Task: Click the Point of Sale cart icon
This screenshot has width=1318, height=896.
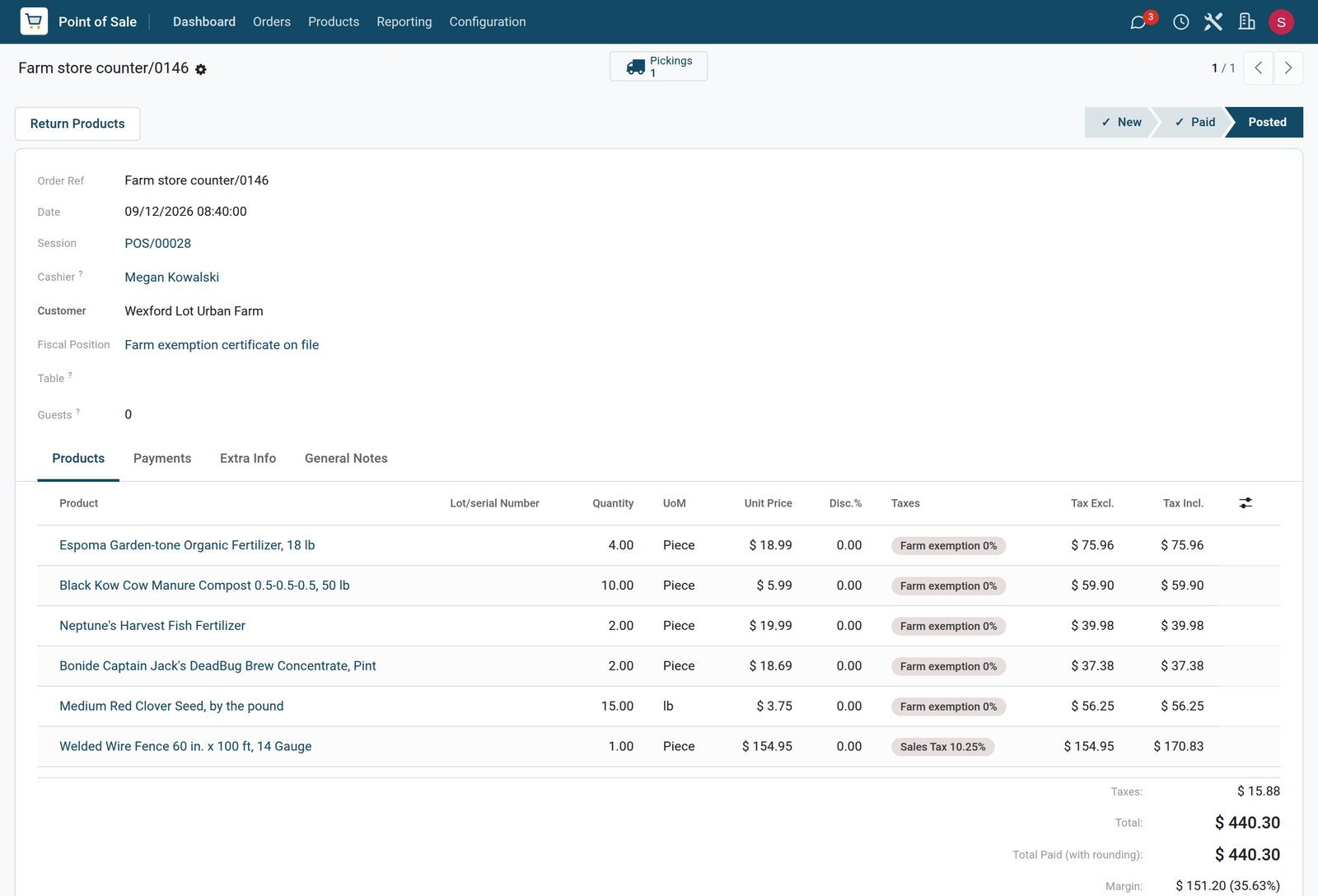Action: click(34, 21)
